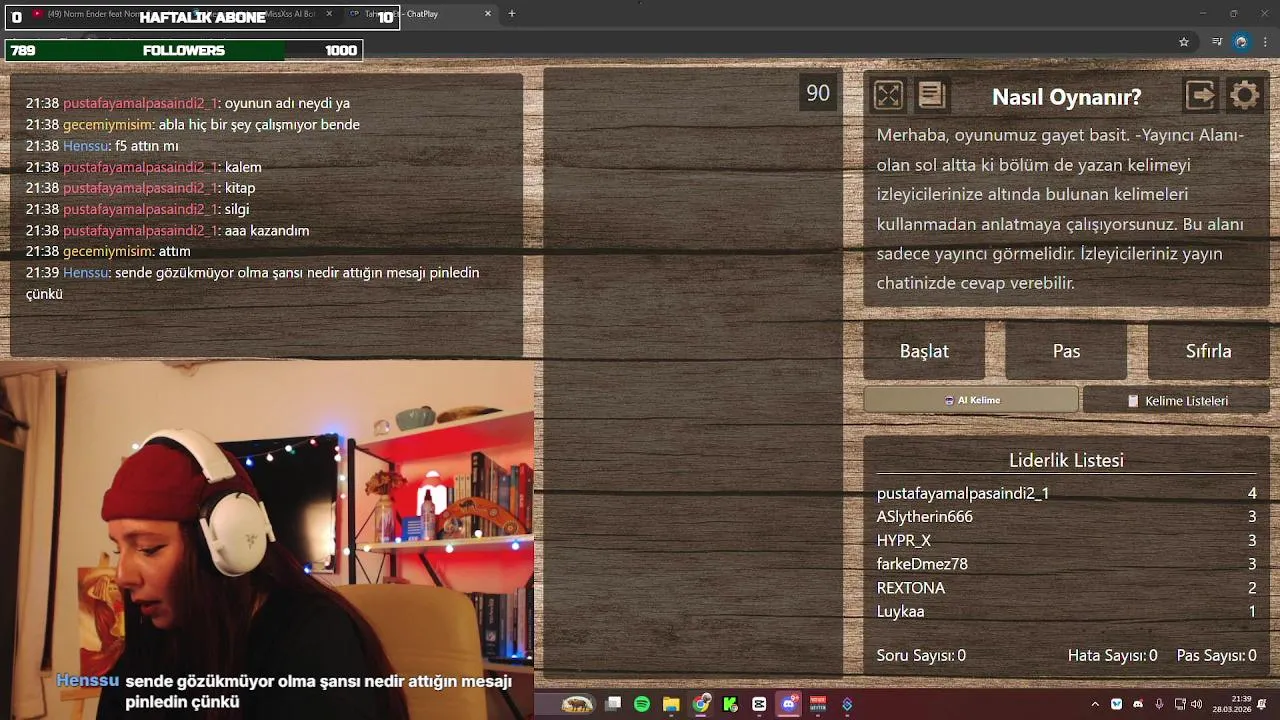Open the Chrome three-dot menu
The height and width of the screenshot is (720, 1280).
pyautogui.click(x=1265, y=42)
